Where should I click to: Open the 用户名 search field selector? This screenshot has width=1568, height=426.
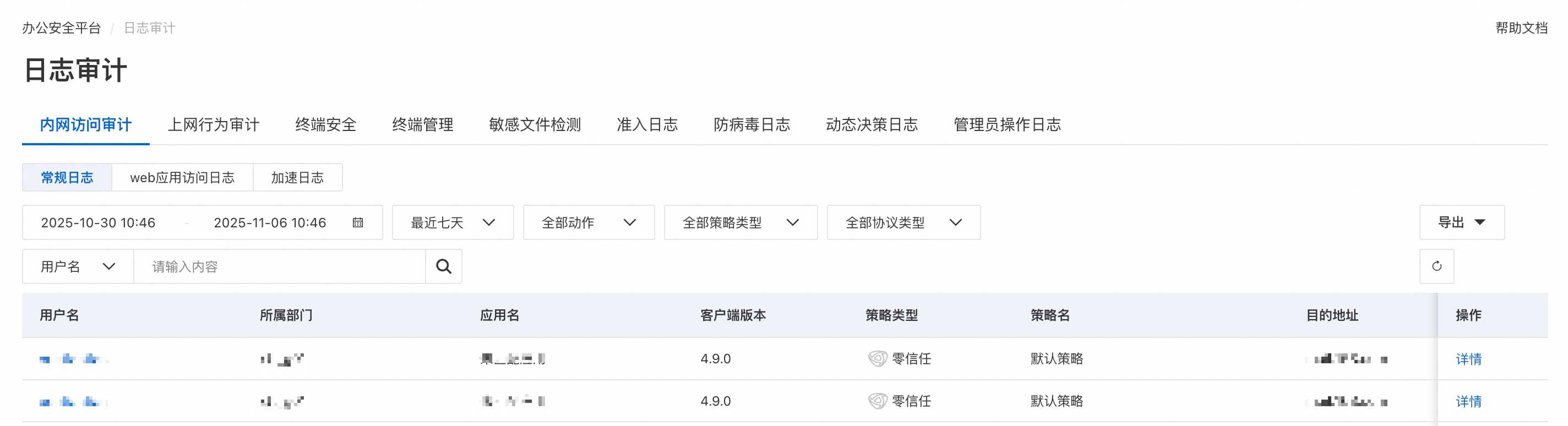tap(78, 266)
